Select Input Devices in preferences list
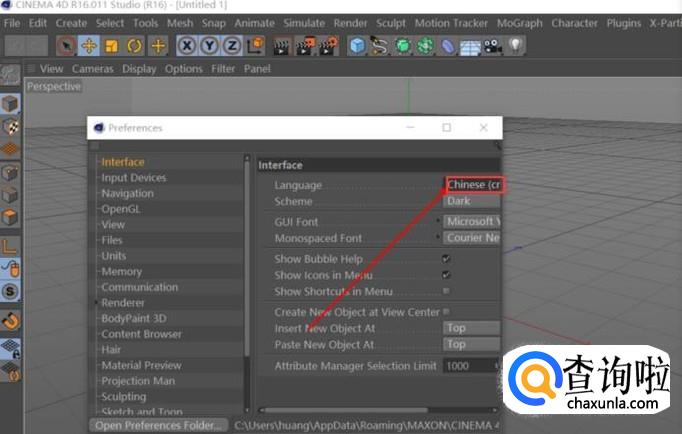This screenshot has height=434, width=682. (x=134, y=178)
